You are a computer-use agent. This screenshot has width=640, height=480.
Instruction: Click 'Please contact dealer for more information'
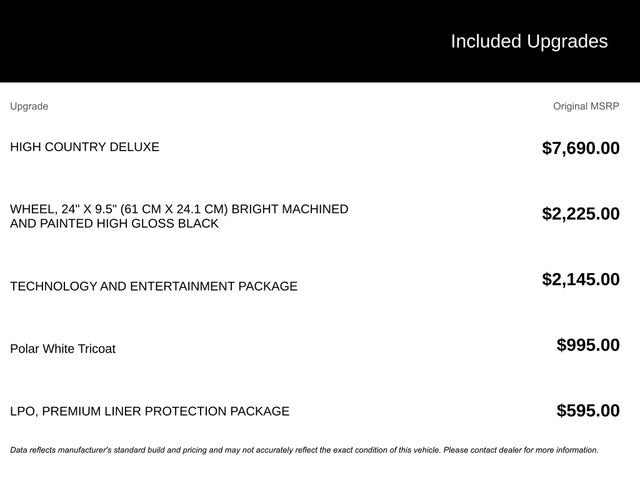pos(521,450)
